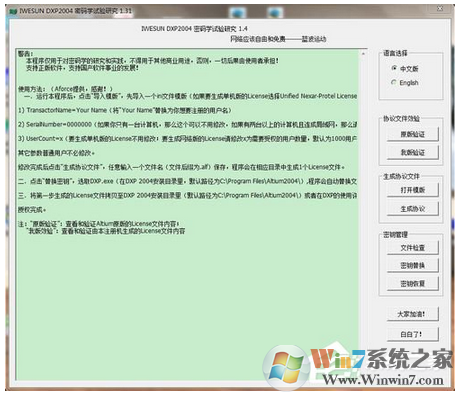Viewport: 460px width, 394px height.
Task: Click the app icon in the title bar
Action: point(14,11)
